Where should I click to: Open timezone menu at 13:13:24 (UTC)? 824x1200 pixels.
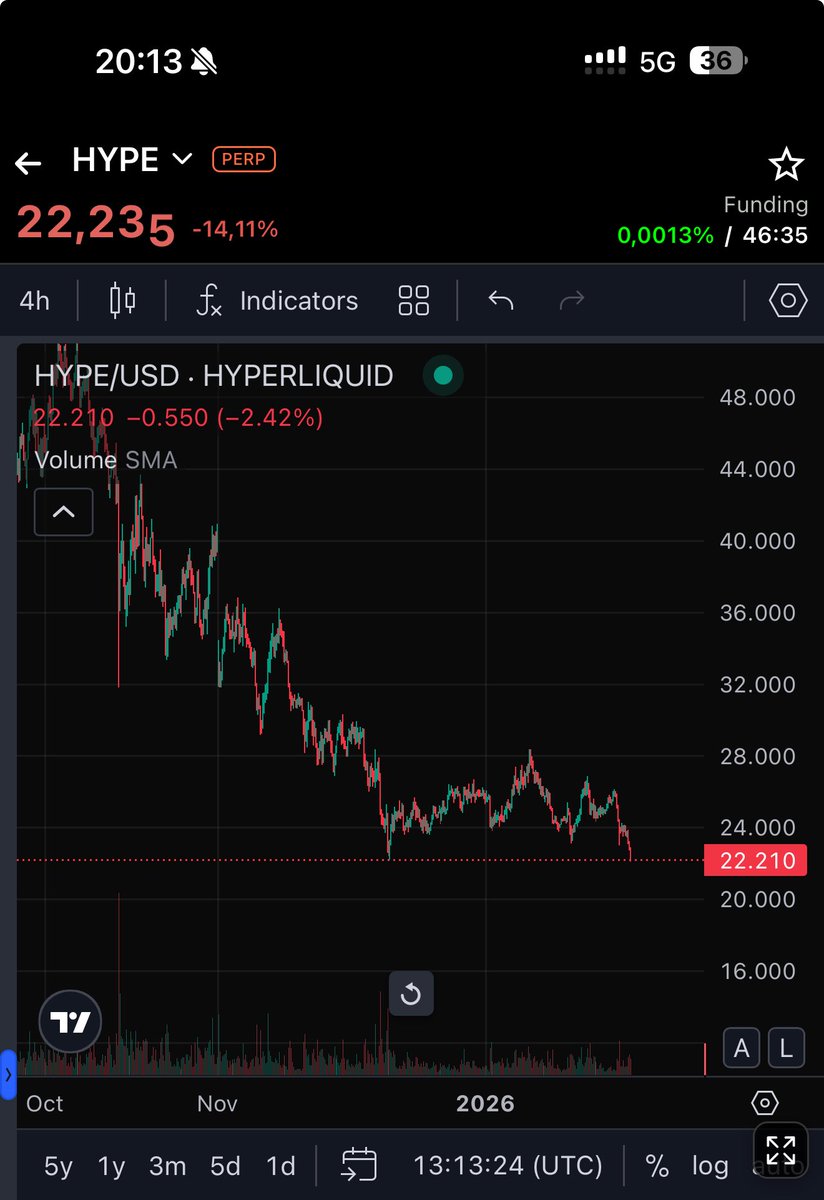pyautogui.click(x=508, y=1165)
